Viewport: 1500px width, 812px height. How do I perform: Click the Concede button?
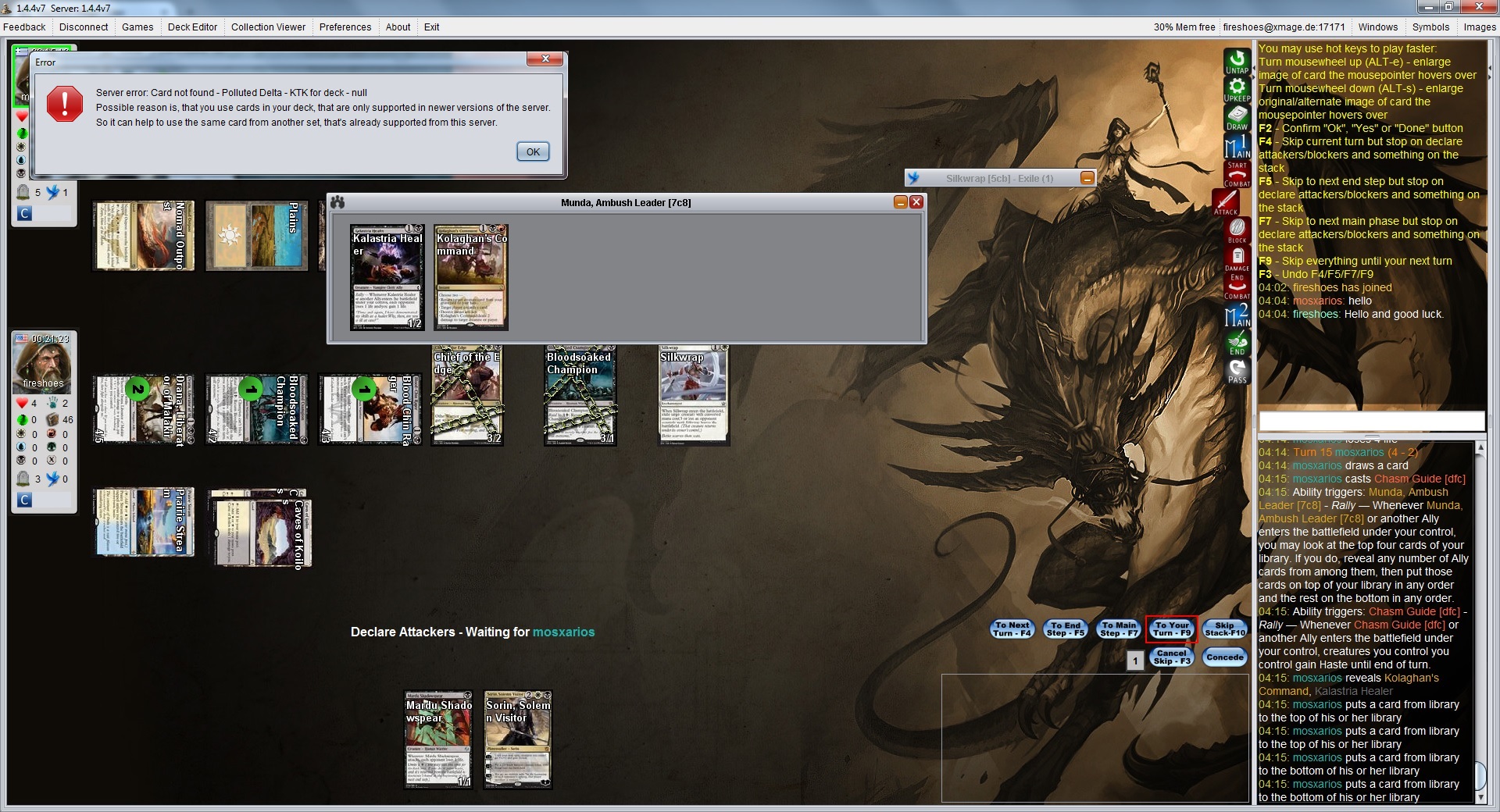(1224, 657)
